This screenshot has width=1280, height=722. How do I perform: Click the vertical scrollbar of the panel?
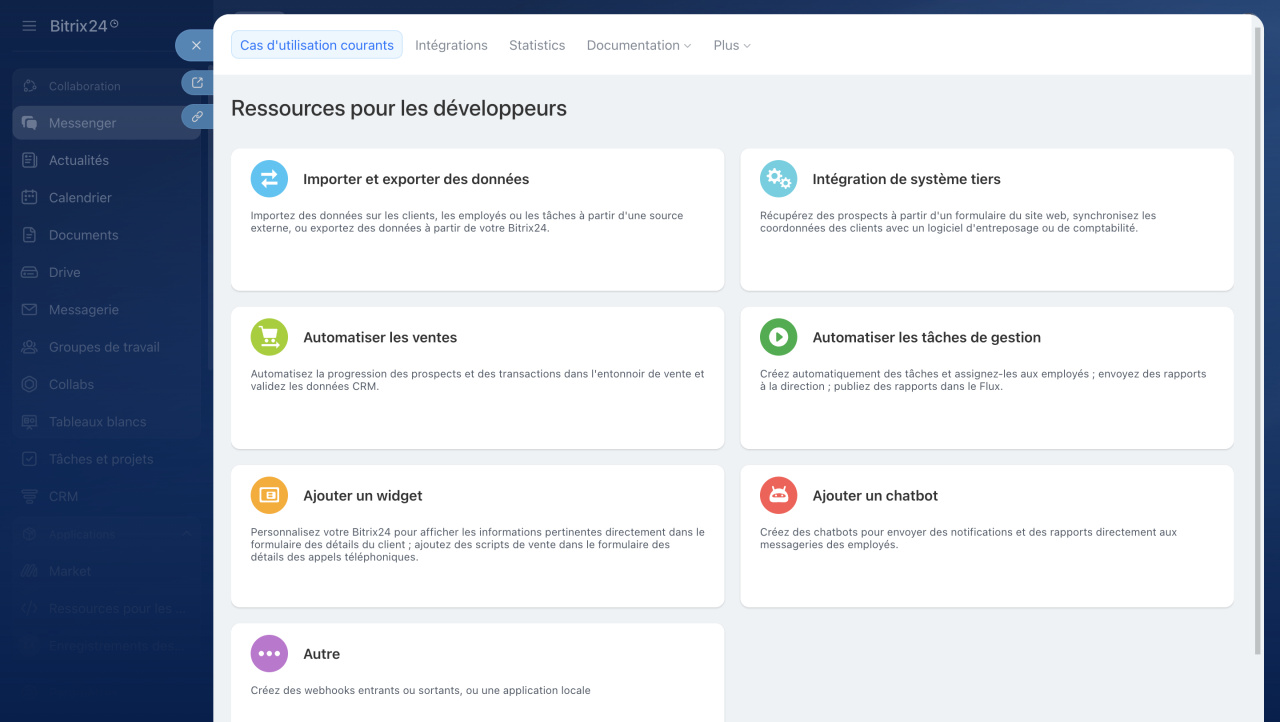point(1257,340)
